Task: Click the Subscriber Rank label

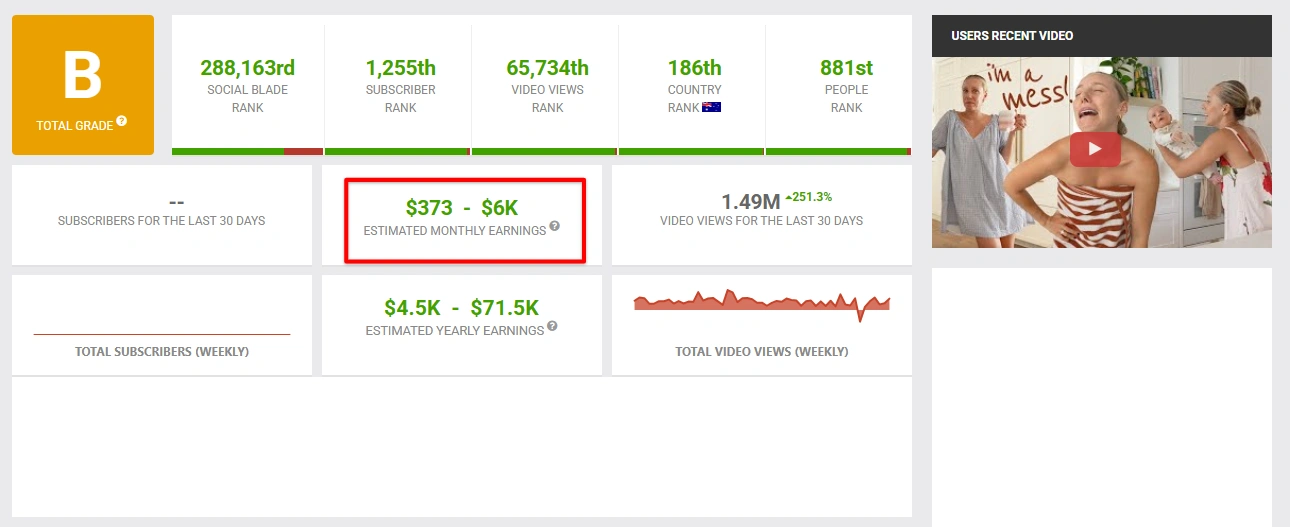Action: [401, 98]
